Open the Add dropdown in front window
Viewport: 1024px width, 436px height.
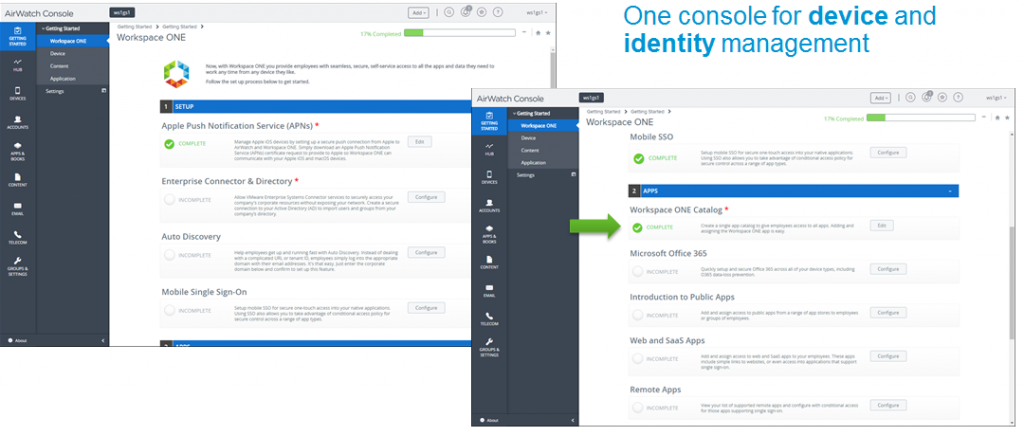coord(880,98)
